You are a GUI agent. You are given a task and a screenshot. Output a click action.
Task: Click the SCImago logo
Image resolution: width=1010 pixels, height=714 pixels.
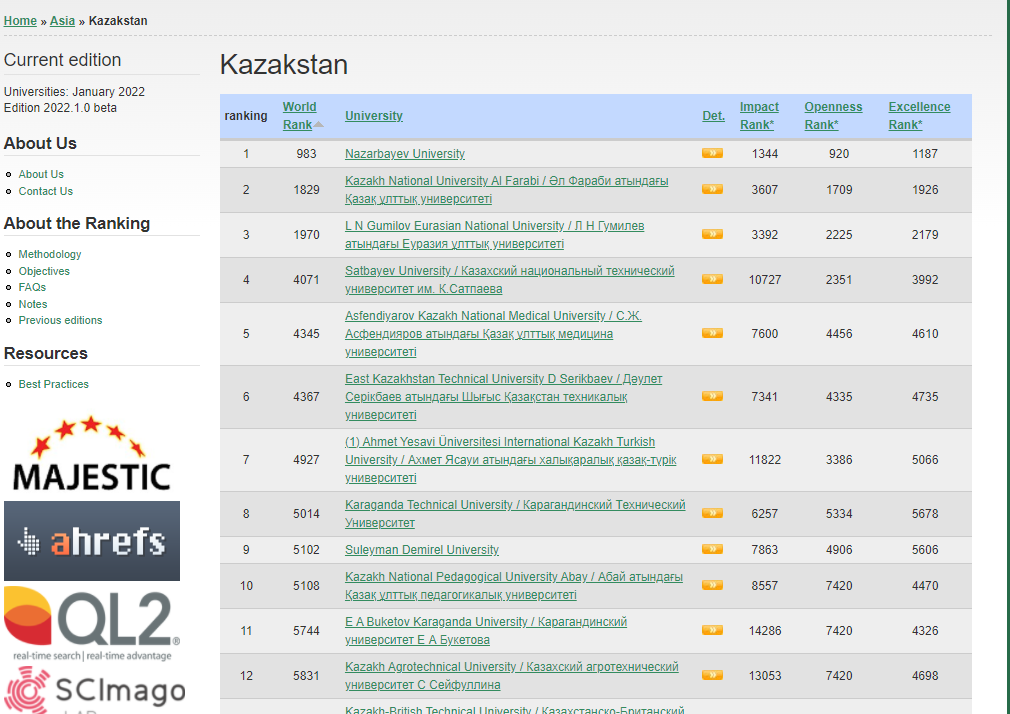tap(96, 690)
